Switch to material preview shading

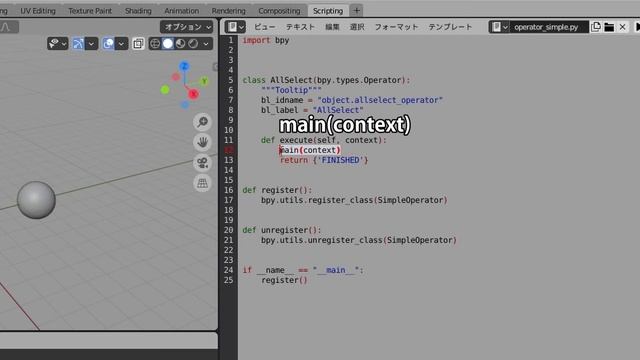[x=180, y=43]
